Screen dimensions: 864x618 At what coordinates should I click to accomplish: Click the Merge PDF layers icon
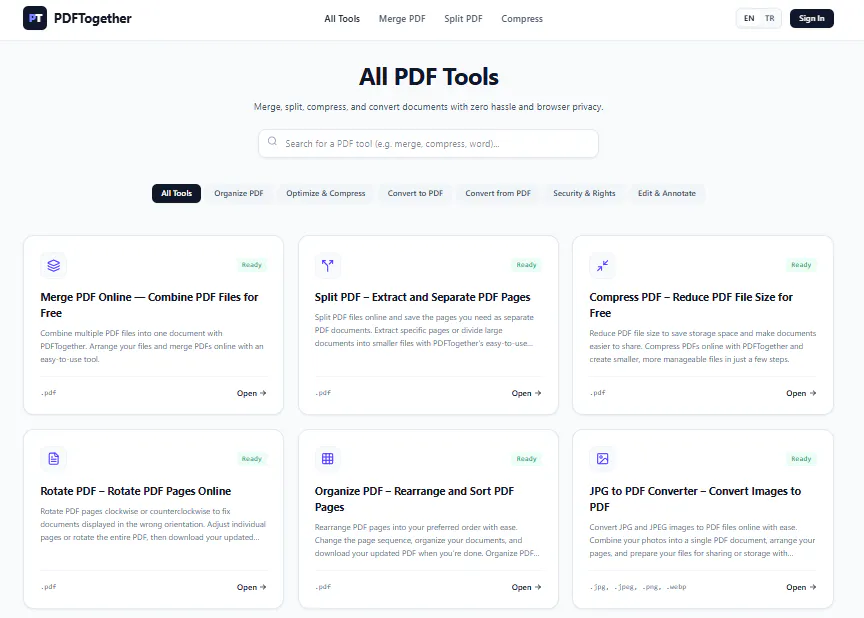tap(53, 265)
